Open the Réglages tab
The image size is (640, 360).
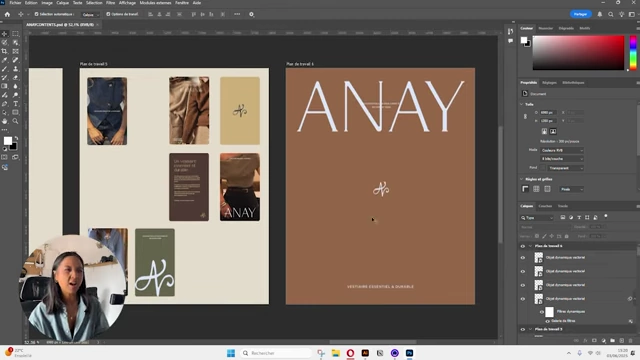point(549,83)
